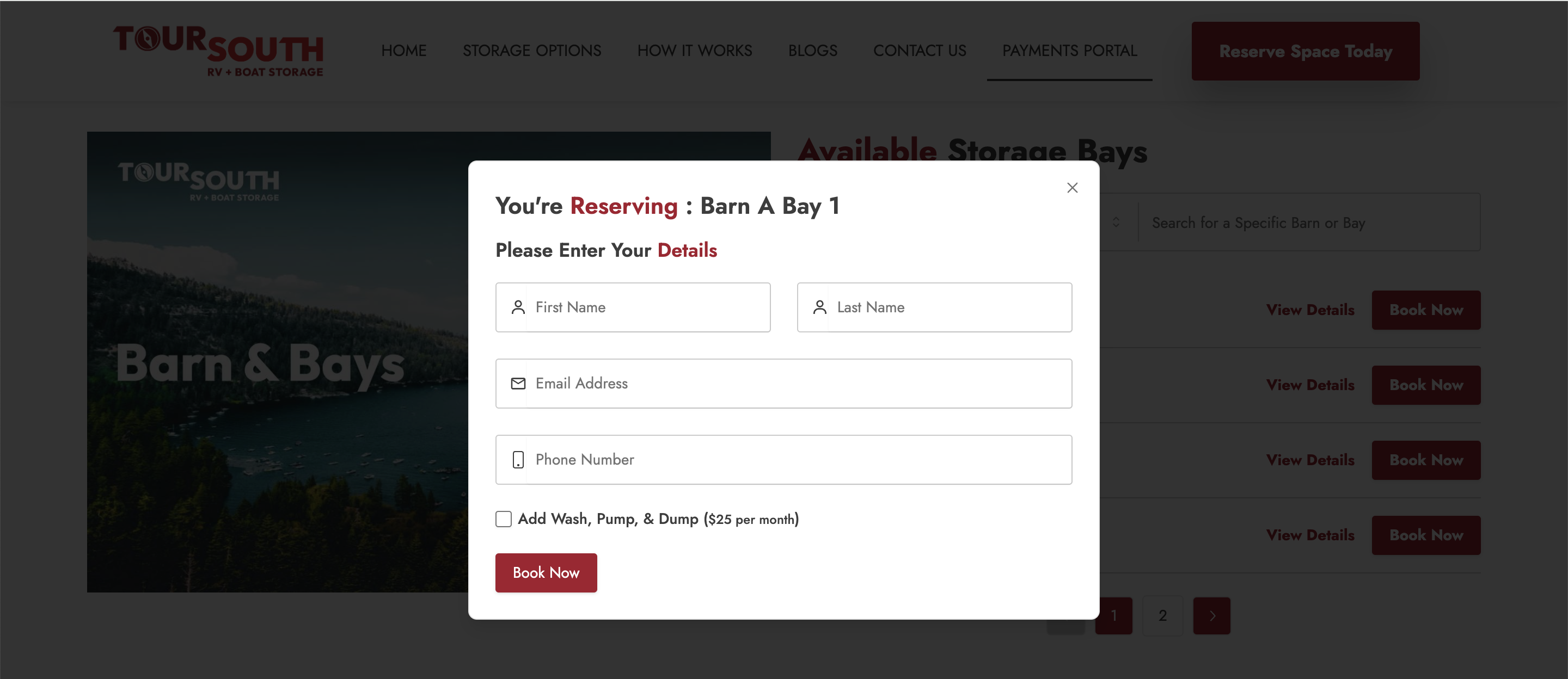Screen dimensions: 1568x679
Task: Expand the sort dropdown arrows beside search
Action: pyautogui.click(x=1116, y=223)
